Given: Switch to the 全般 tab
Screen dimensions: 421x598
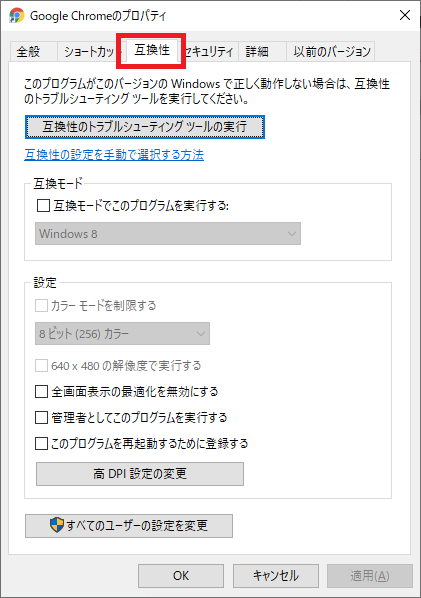Looking at the screenshot, I should point(28,51).
